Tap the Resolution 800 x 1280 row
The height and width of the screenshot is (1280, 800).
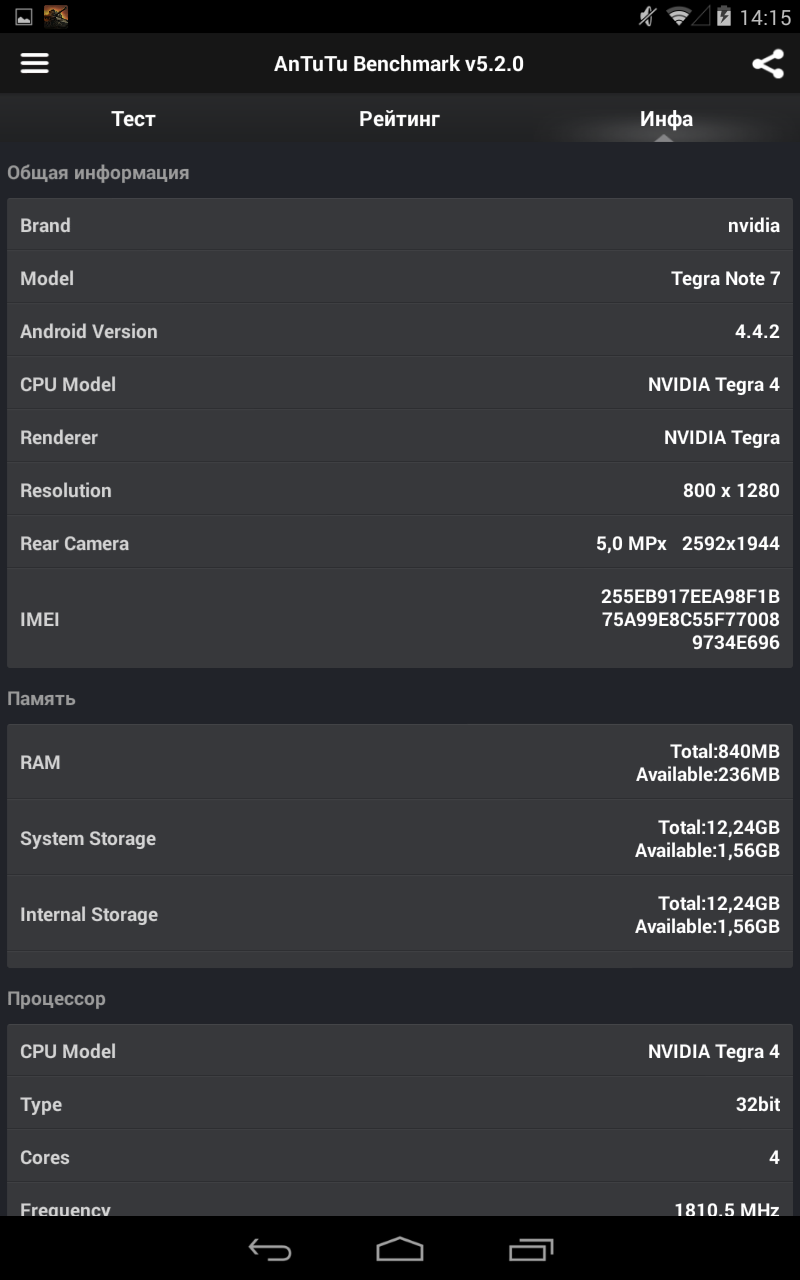[400, 490]
